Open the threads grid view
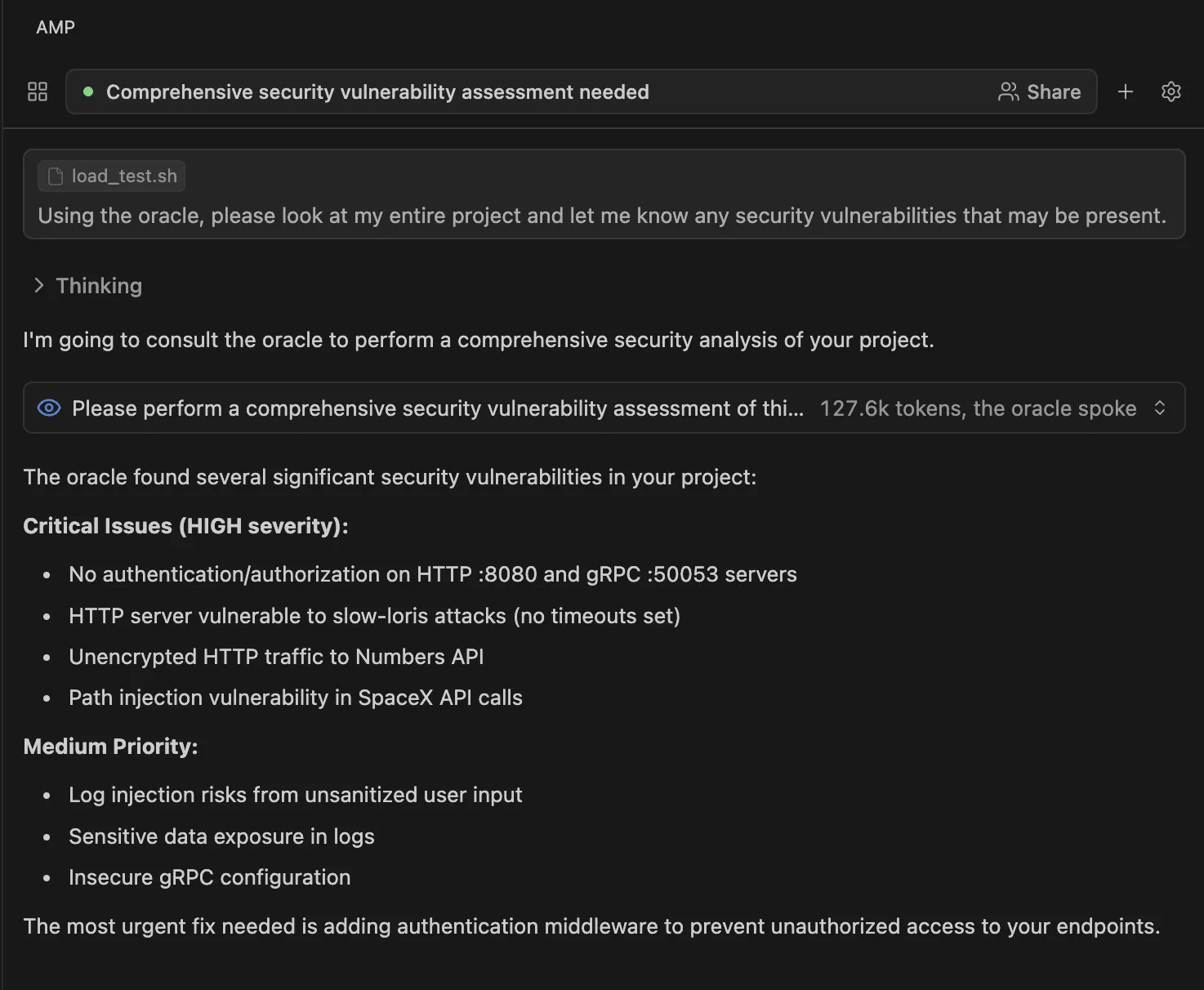The image size is (1204, 990). [37, 91]
